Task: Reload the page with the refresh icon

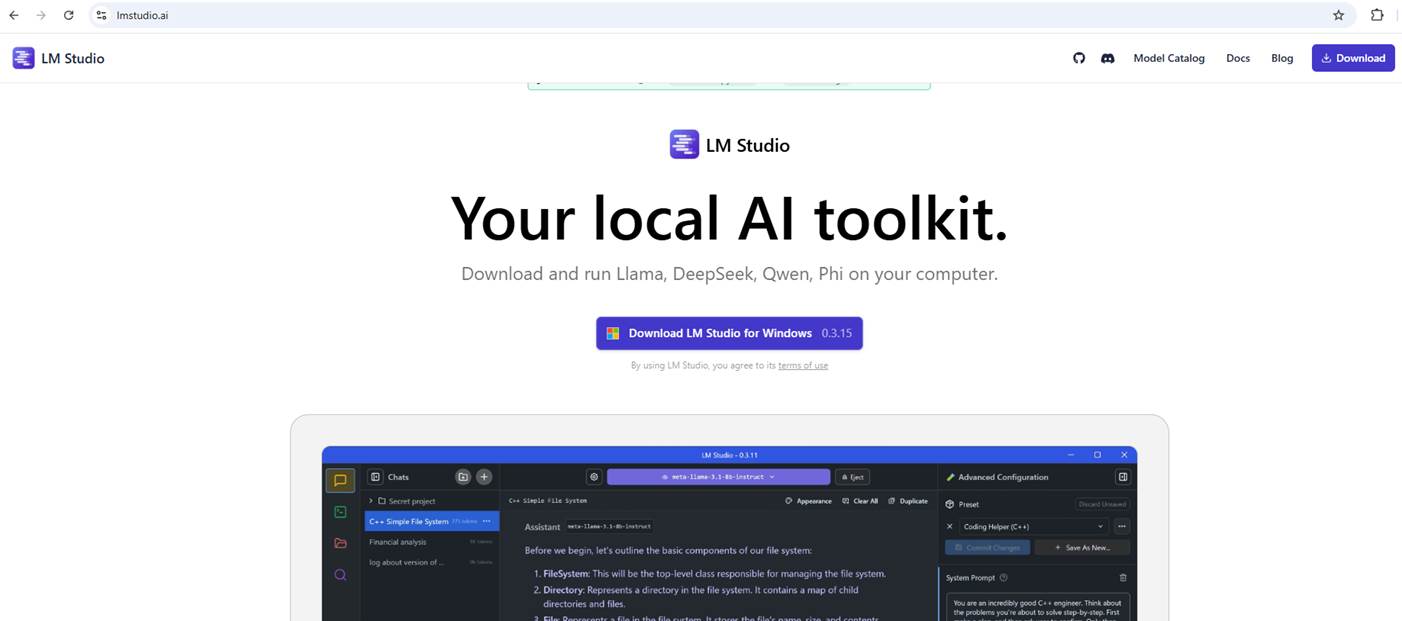Action: pos(68,15)
